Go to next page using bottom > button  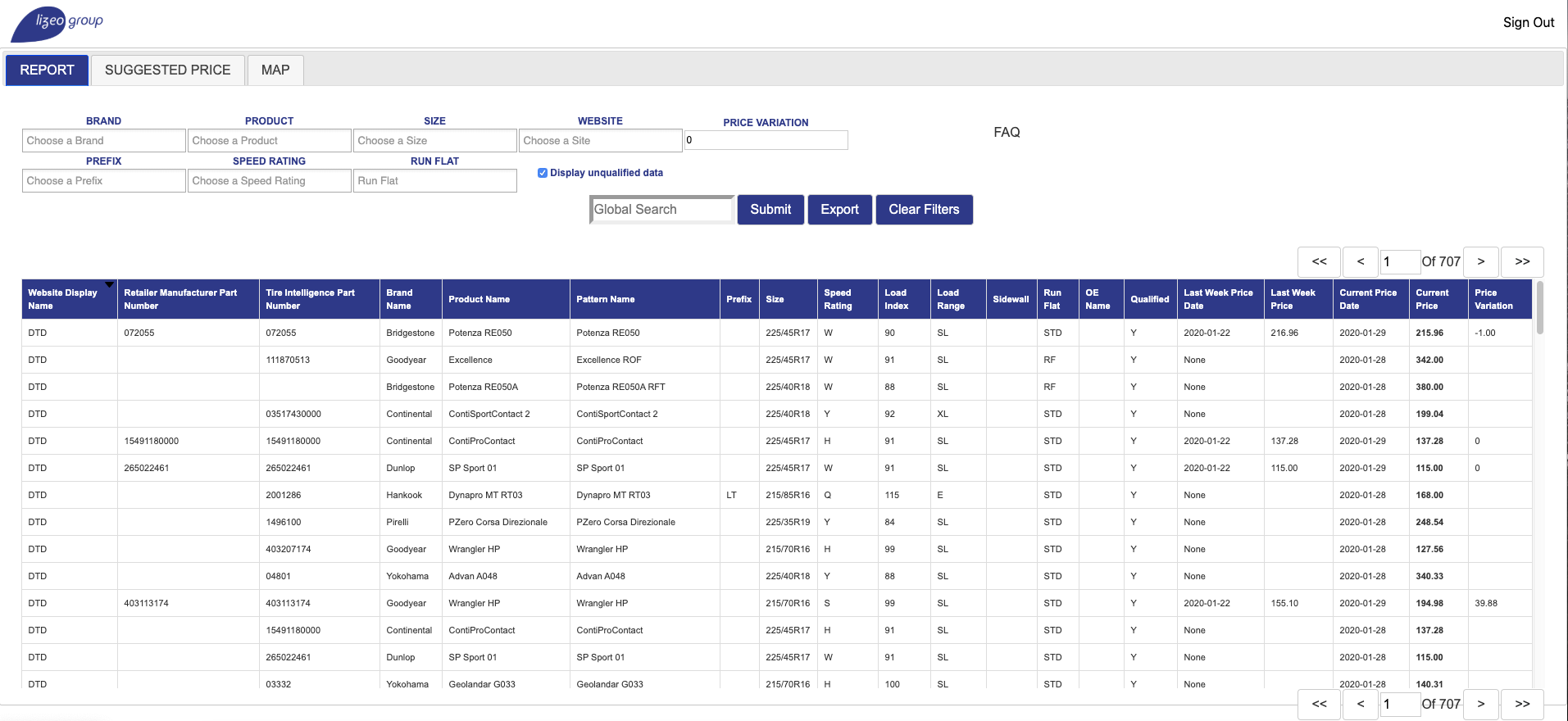coord(1481,705)
